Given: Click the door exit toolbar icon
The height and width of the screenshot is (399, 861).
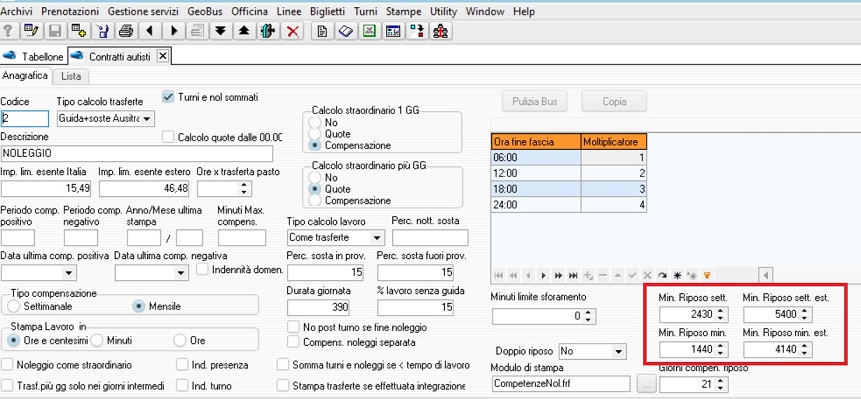Looking at the screenshot, I should [268, 31].
